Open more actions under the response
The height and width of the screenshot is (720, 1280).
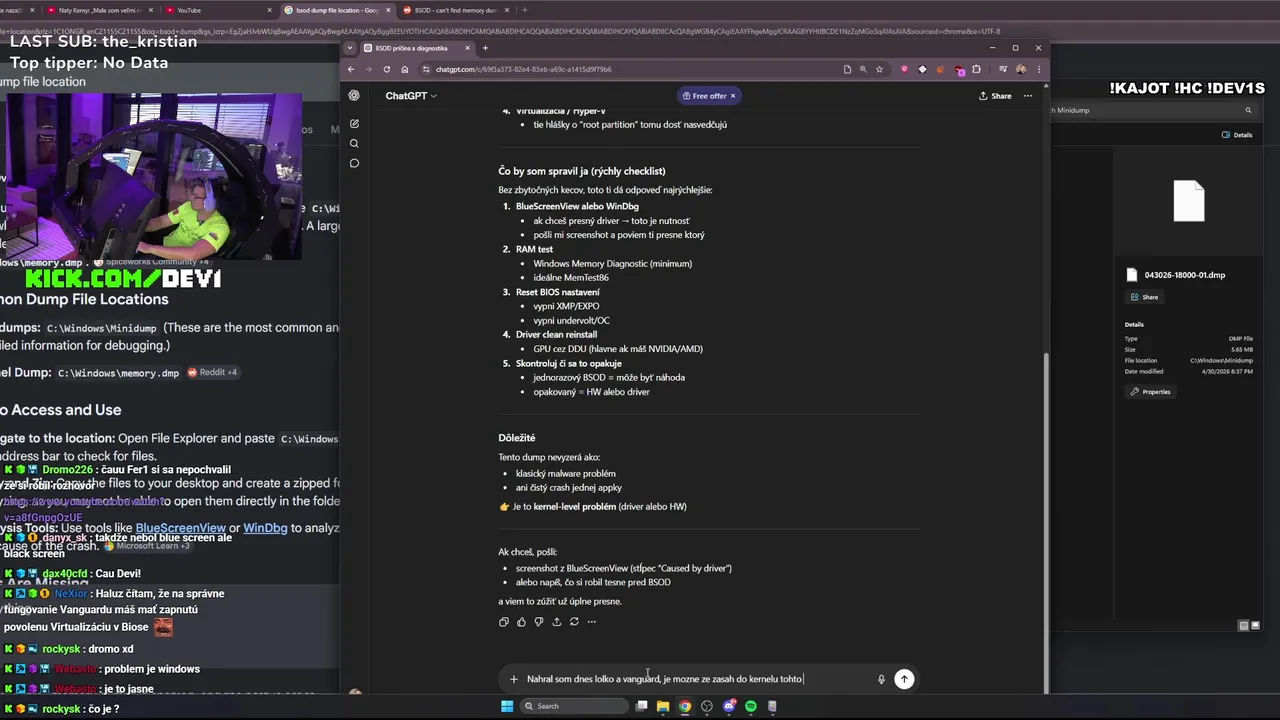click(592, 622)
